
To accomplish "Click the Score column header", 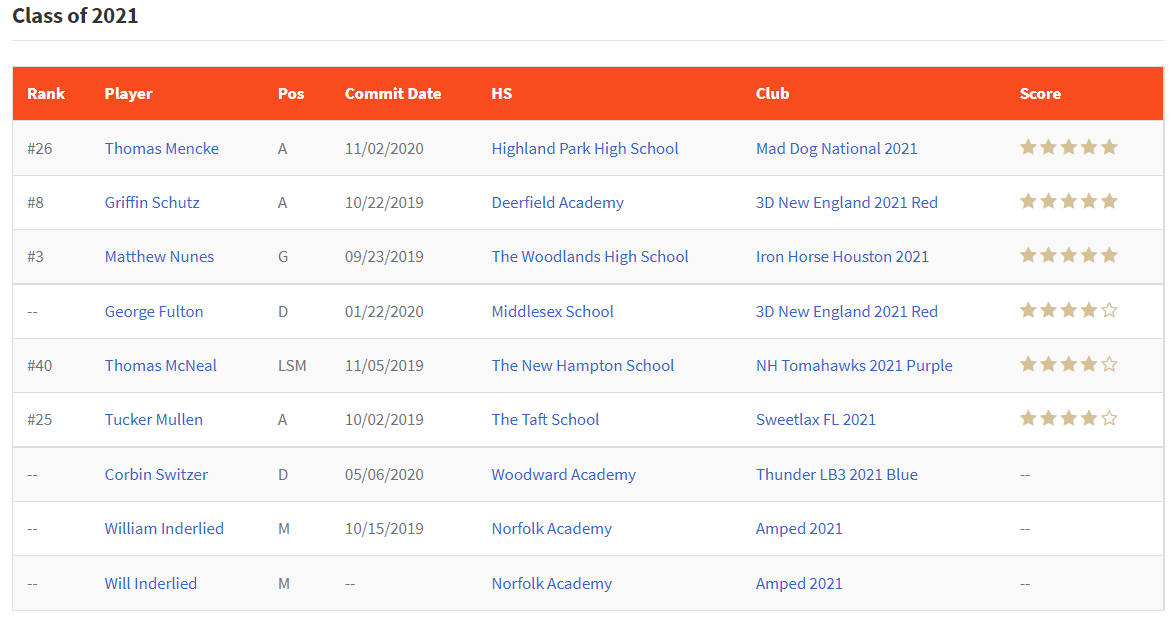I will 1040,93.
